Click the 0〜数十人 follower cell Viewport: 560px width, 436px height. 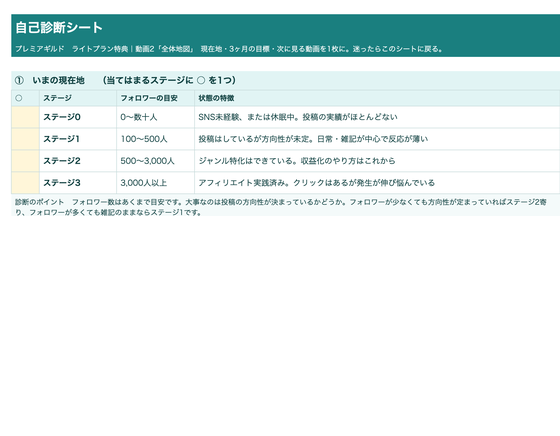[x=155, y=117]
